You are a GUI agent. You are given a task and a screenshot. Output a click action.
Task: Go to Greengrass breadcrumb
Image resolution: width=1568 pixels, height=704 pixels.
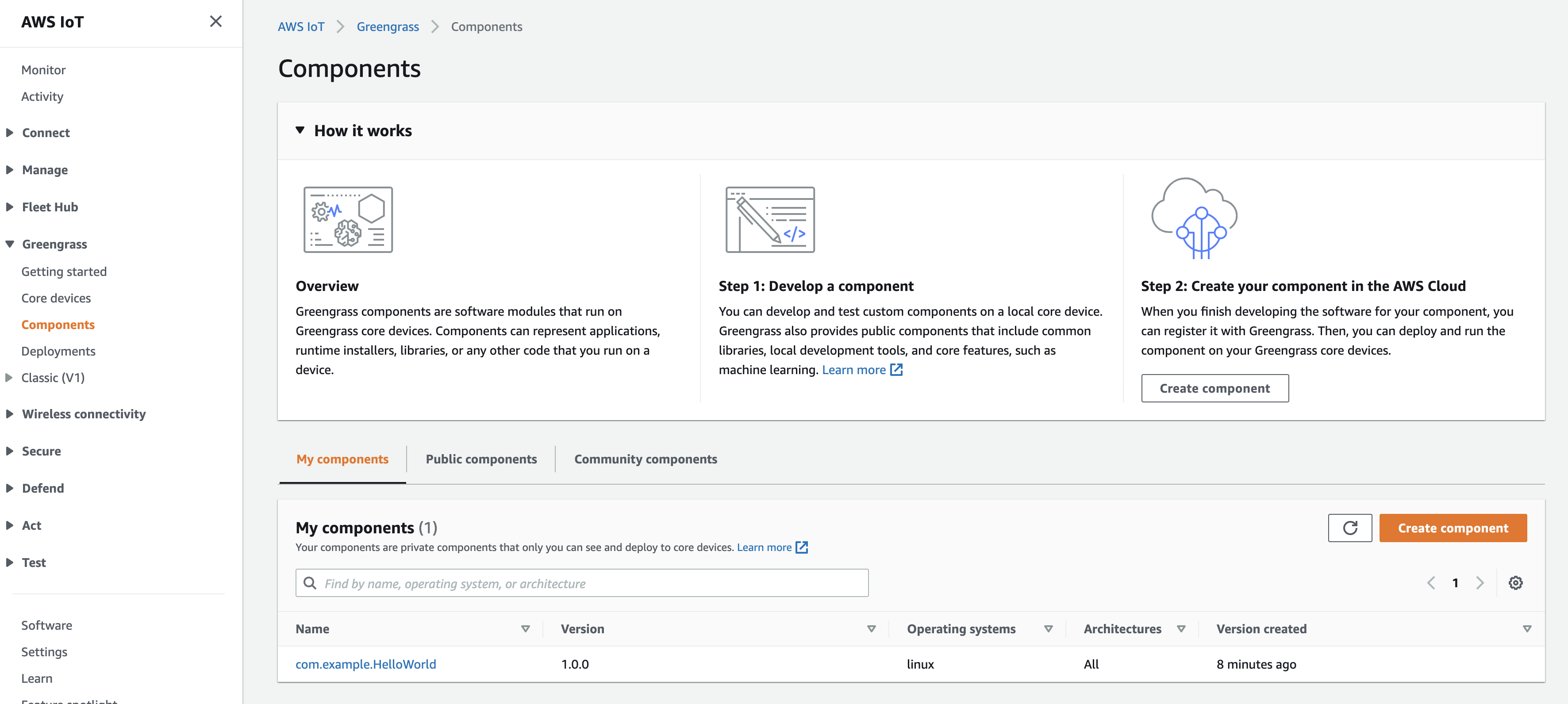click(x=388, y=27)
